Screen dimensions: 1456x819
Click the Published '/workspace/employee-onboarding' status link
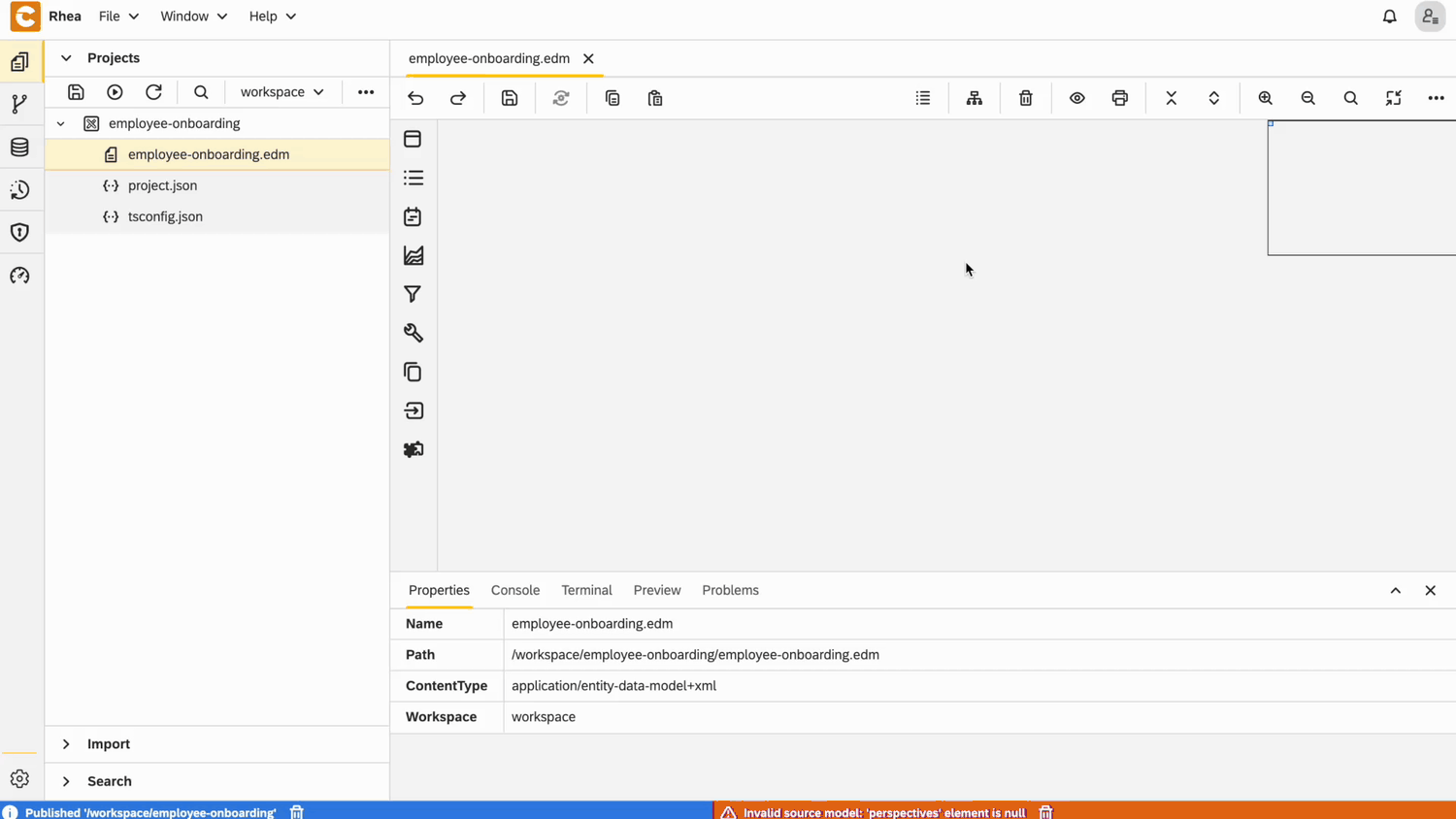(150, 812)
